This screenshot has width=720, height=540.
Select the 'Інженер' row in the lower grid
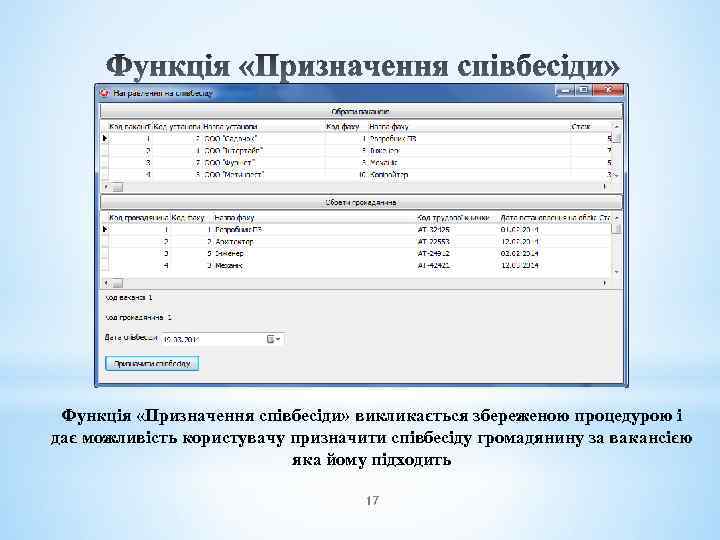pyautogui.click(x=358, y=253)
